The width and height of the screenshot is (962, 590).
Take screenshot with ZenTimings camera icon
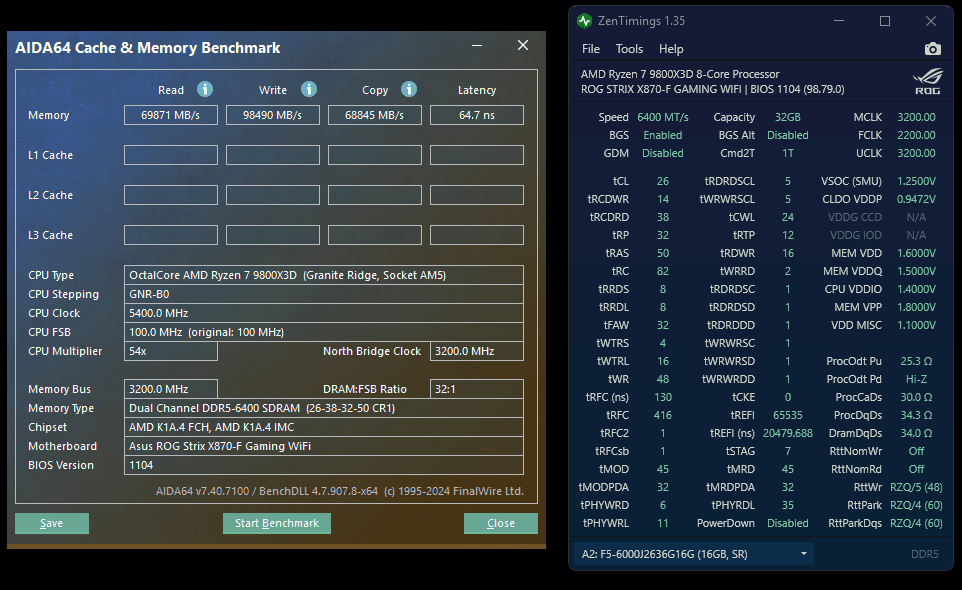[x=933, y=48]
